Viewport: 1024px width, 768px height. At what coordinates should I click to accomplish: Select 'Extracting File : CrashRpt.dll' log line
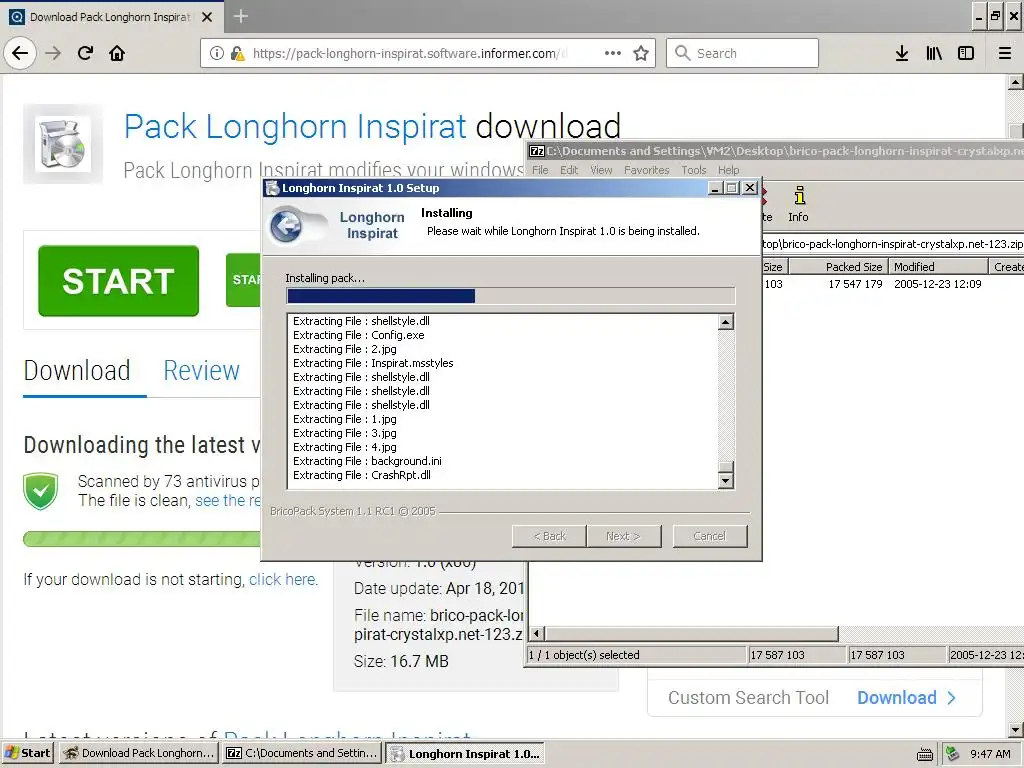[x=362, y=475]
